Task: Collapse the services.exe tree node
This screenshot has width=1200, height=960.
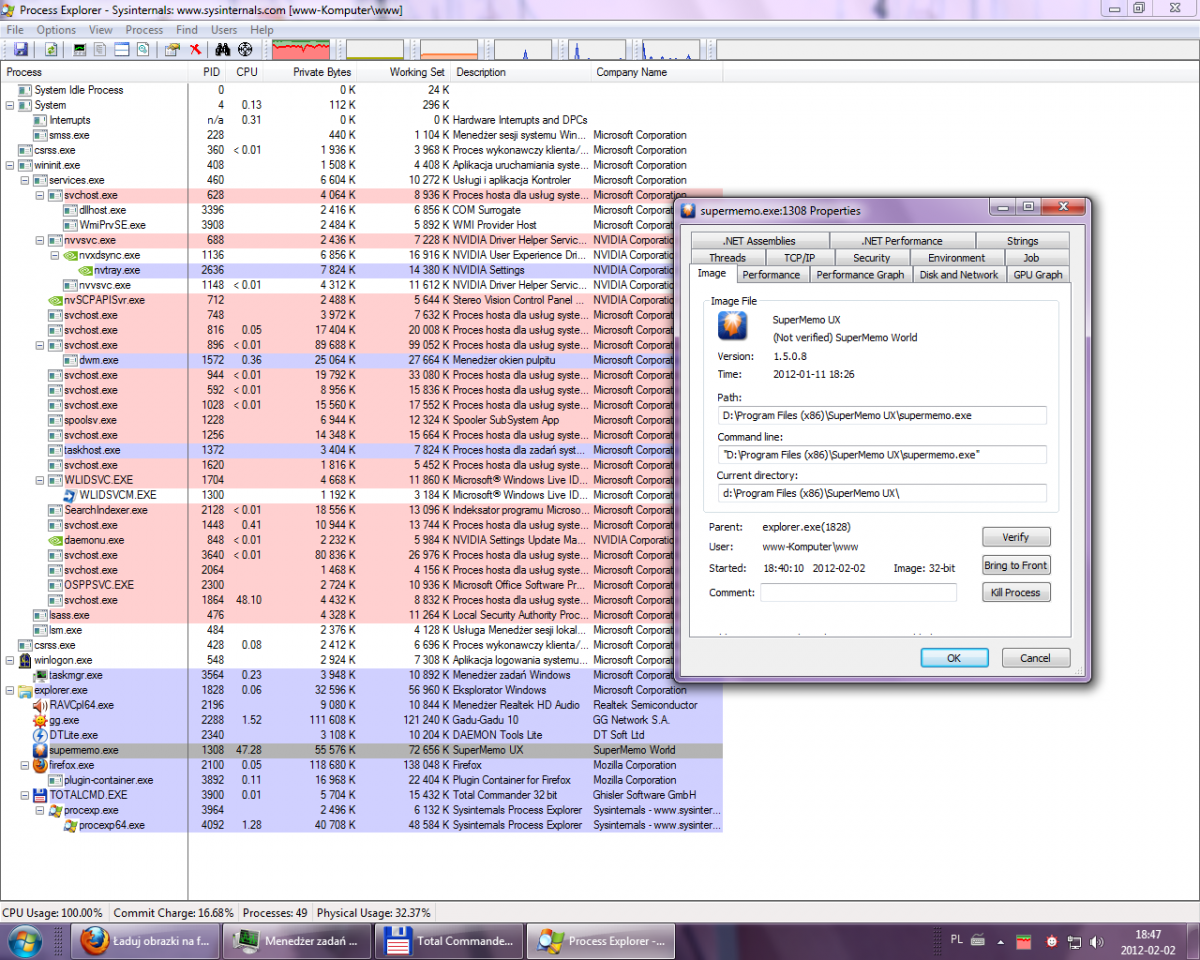Action: (25, 180)
